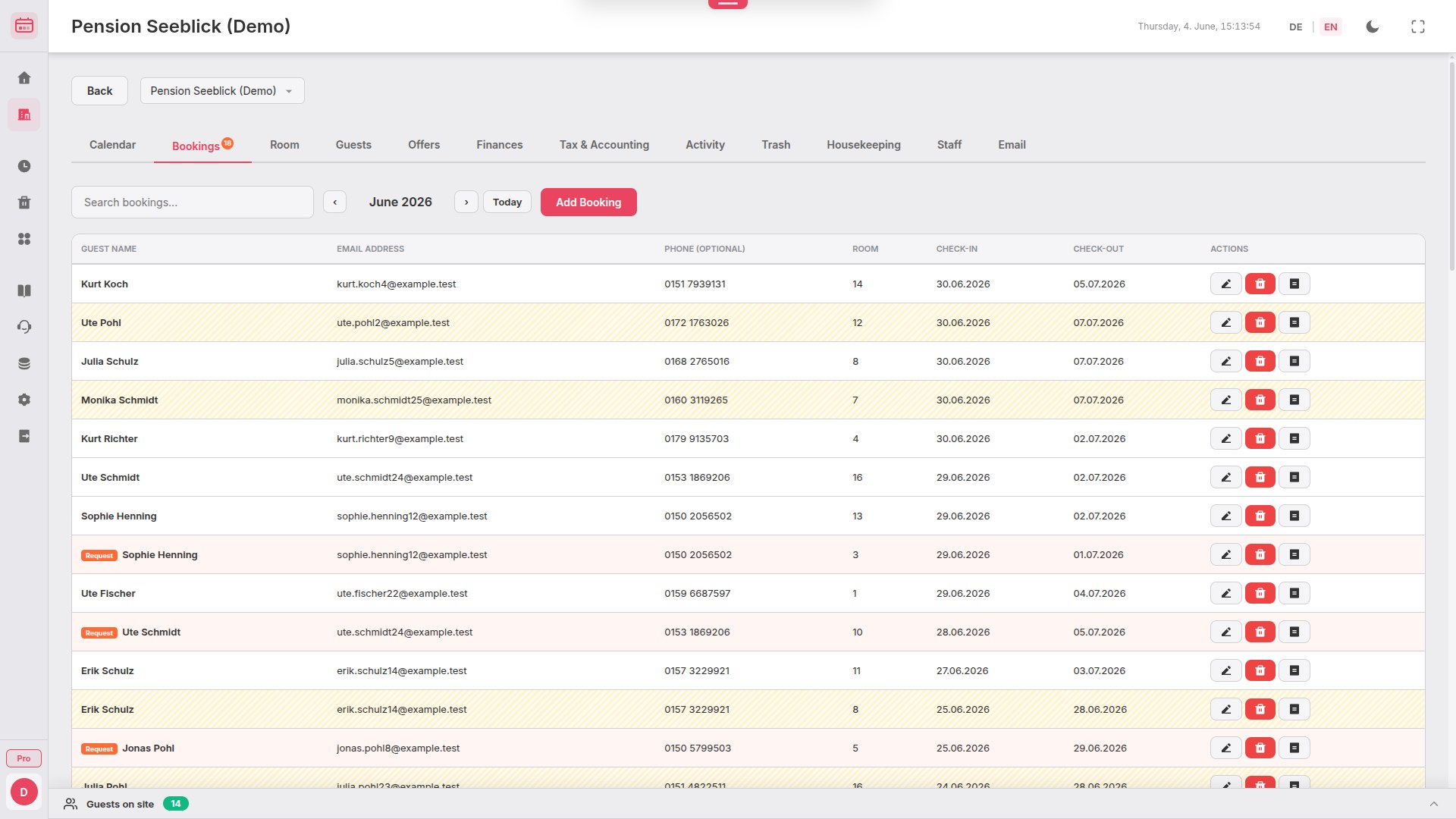Delete the Ute Pohl booking

tap(1260, 322)
